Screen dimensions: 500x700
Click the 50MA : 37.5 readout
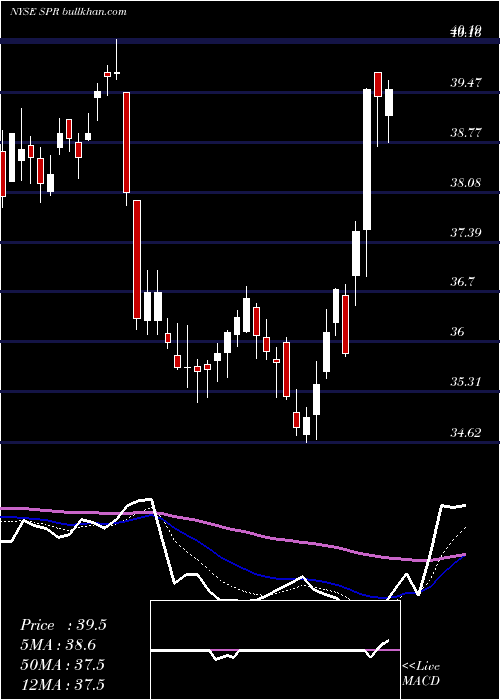[x=62, y=664]
